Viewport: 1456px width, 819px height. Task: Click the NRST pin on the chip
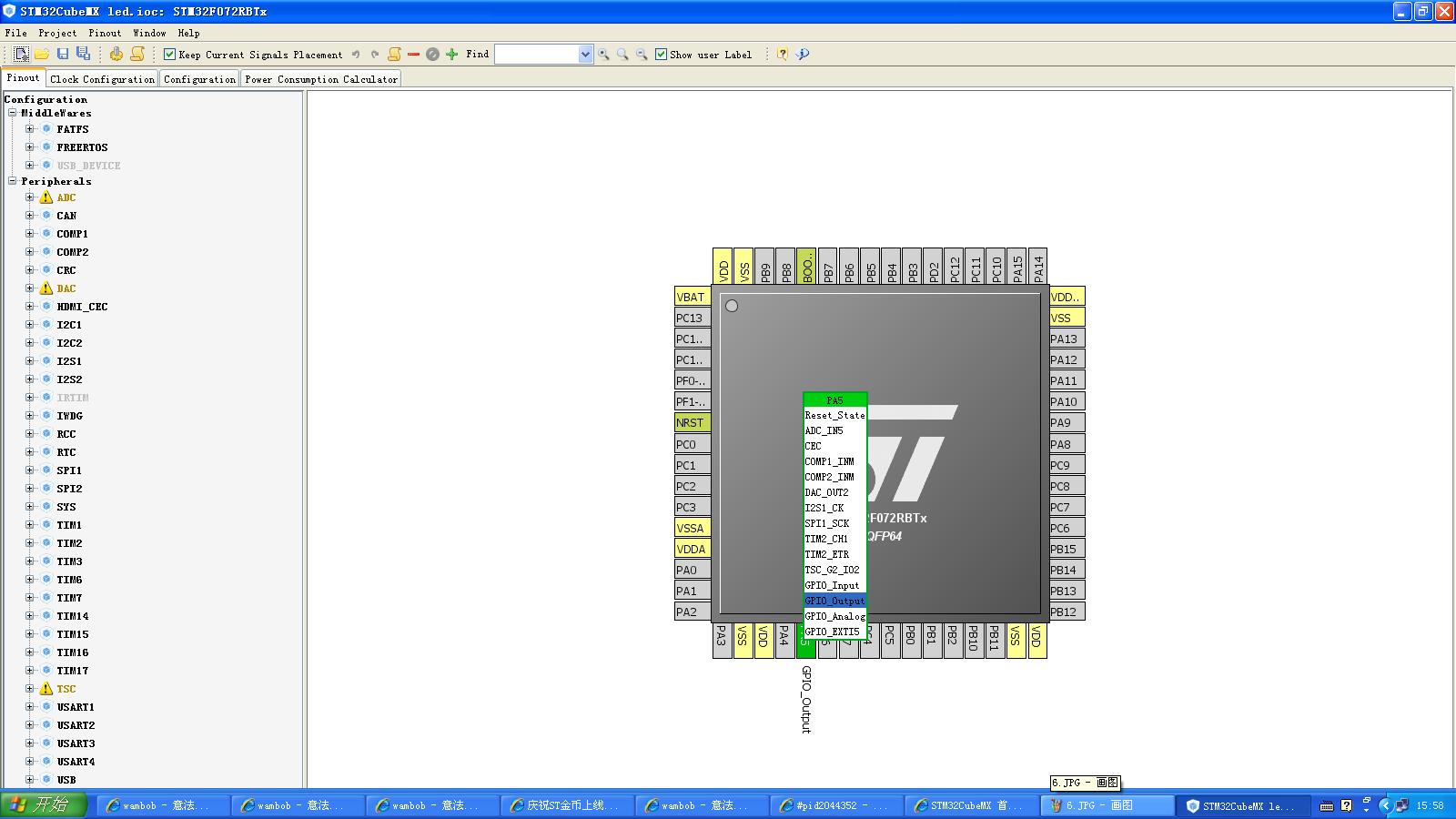692,422
